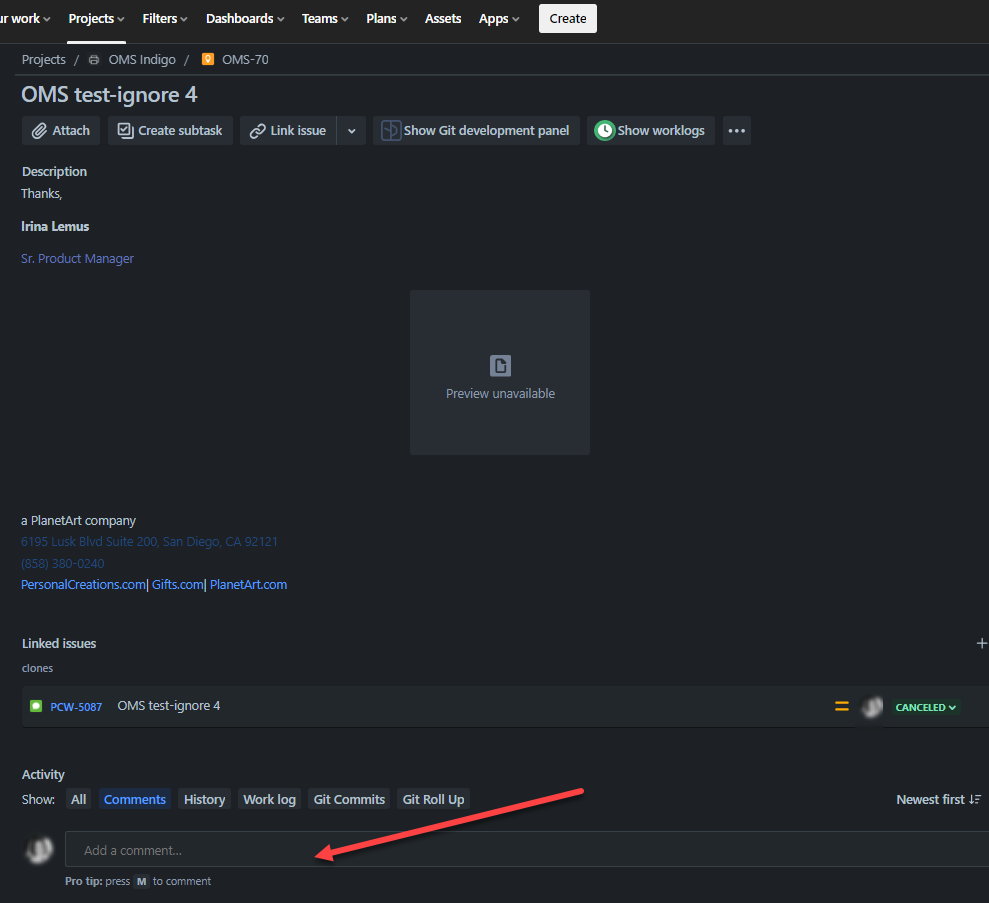The height and width of the screenshot is (903, 989).
Task: Open linked issue PCW-5087
Action: (x=76, y=707)
